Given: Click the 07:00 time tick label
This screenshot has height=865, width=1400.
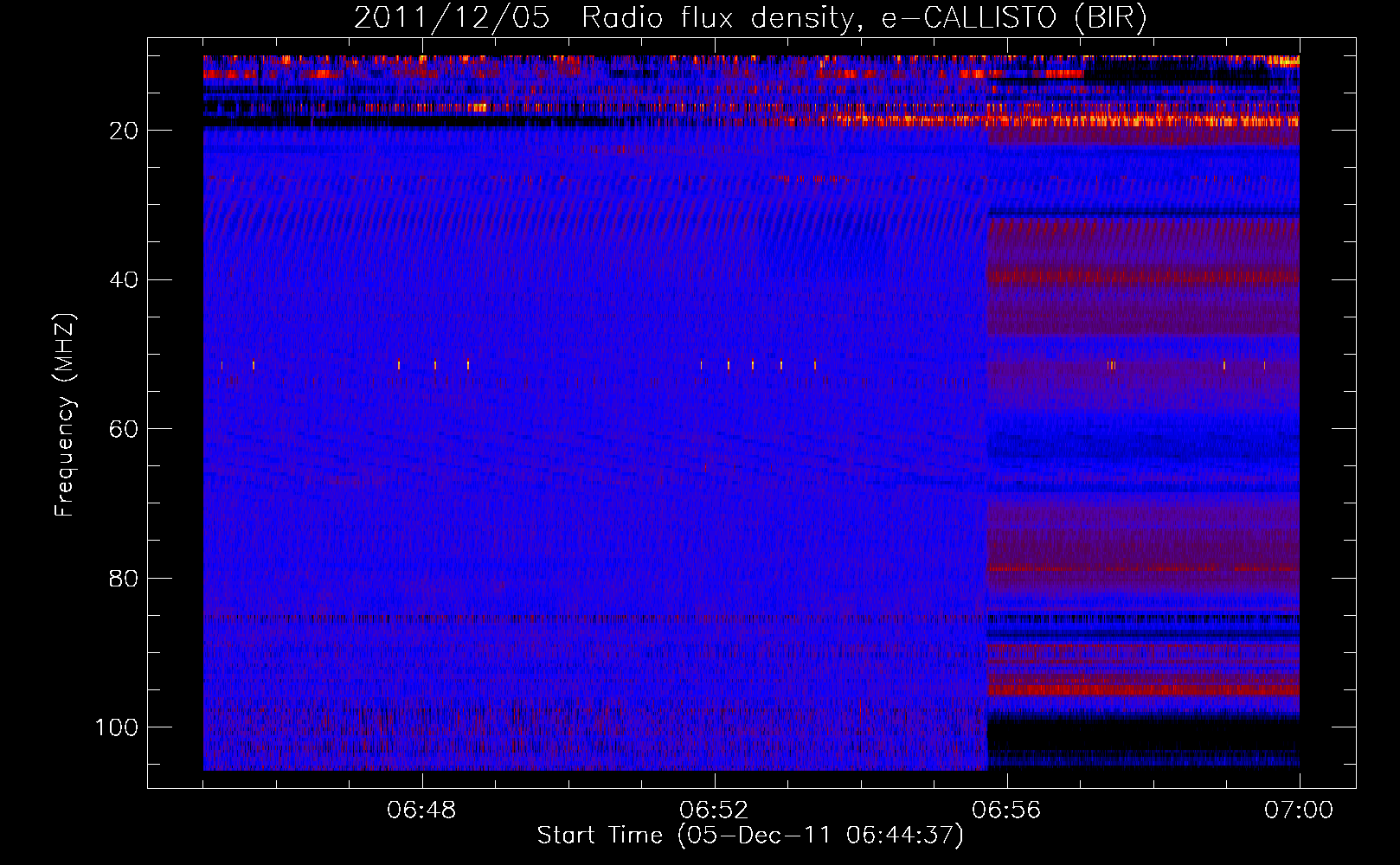Looking at the screenshot, I should (1299, 811).
